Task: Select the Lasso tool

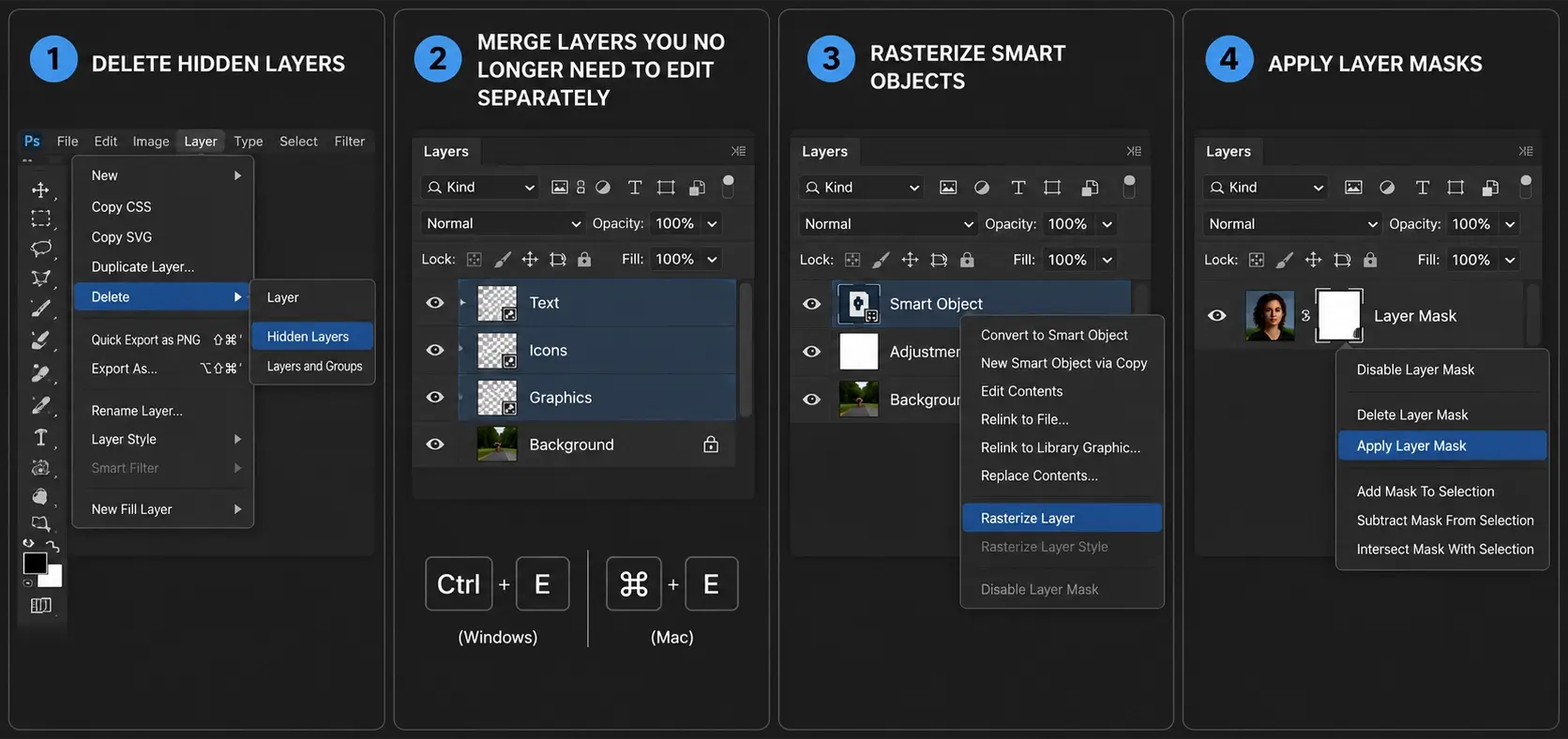Action: pyautogui.click(x=40, y=249)
